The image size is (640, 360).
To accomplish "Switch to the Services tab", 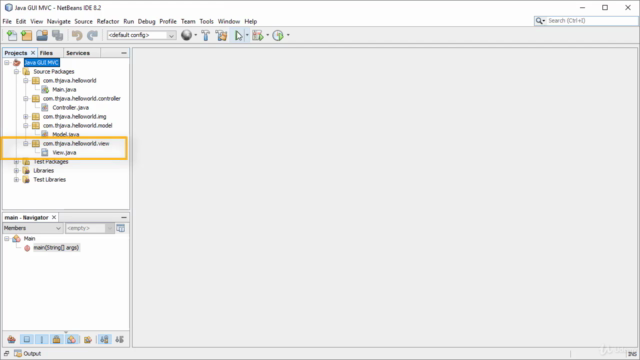I will click(x=78, y=53).
